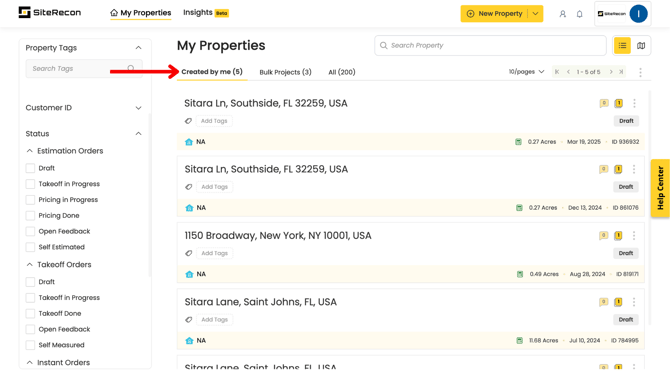Collapse the Estimation Orders group

(x=29, y=150)
